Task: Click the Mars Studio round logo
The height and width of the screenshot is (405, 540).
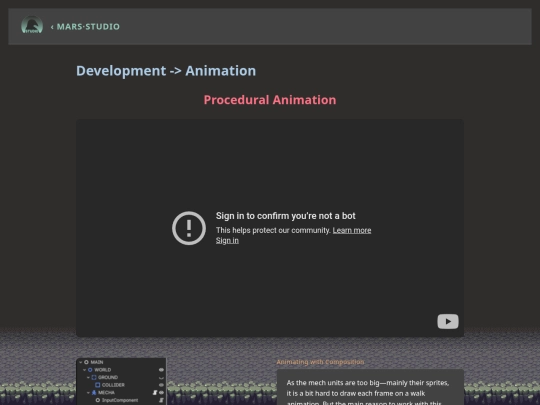Action: (32, 25)
